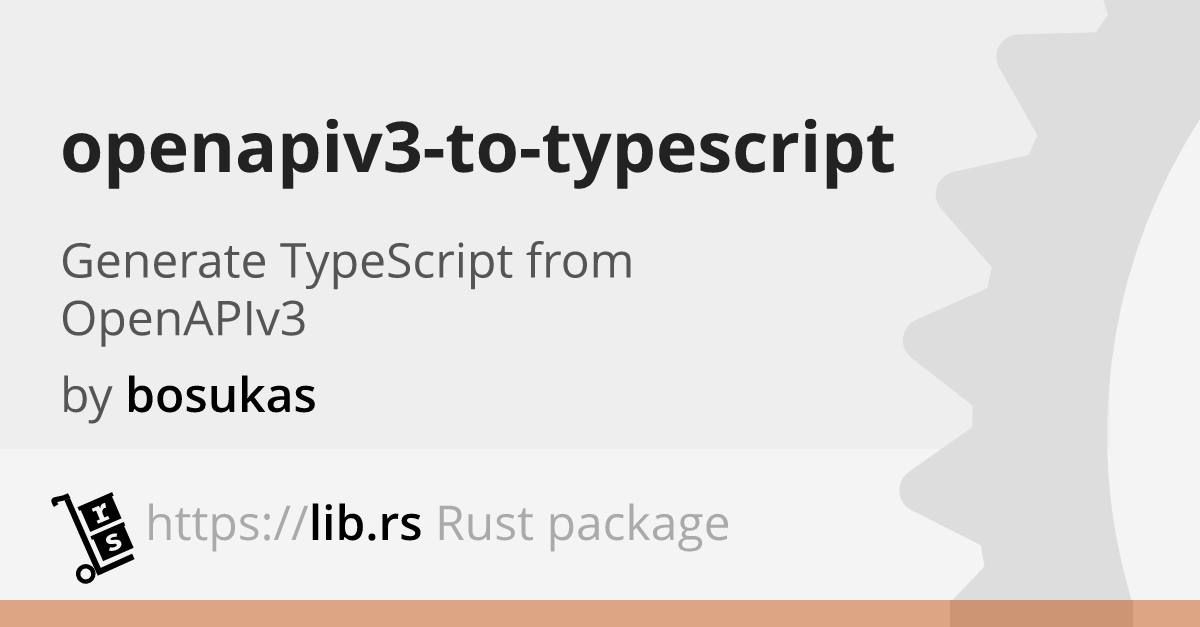Click the author name bosukas
The width and height of the screenshot is (1200, 627).
tap(221, 396)
